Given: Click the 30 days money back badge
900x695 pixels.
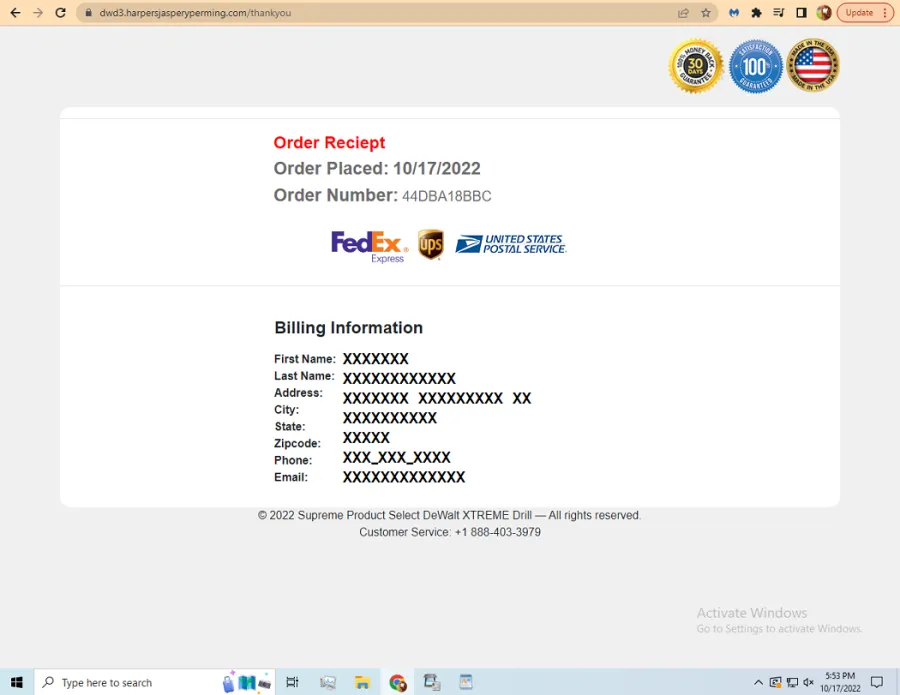Looking at the screenshot, I should (x=696, y=66).
